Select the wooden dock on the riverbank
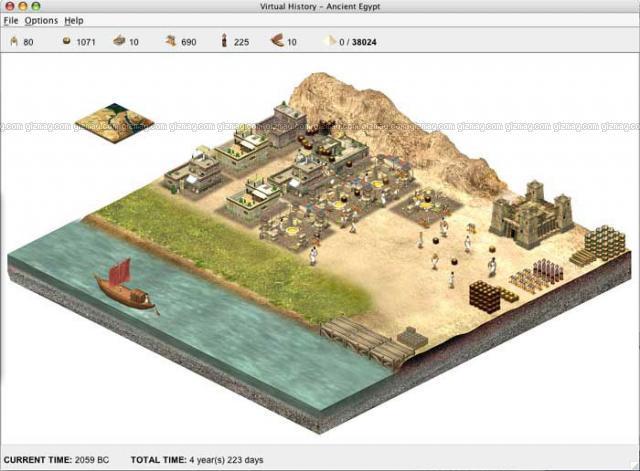Screen dimensions: 640x471 [x=364, y=338]
